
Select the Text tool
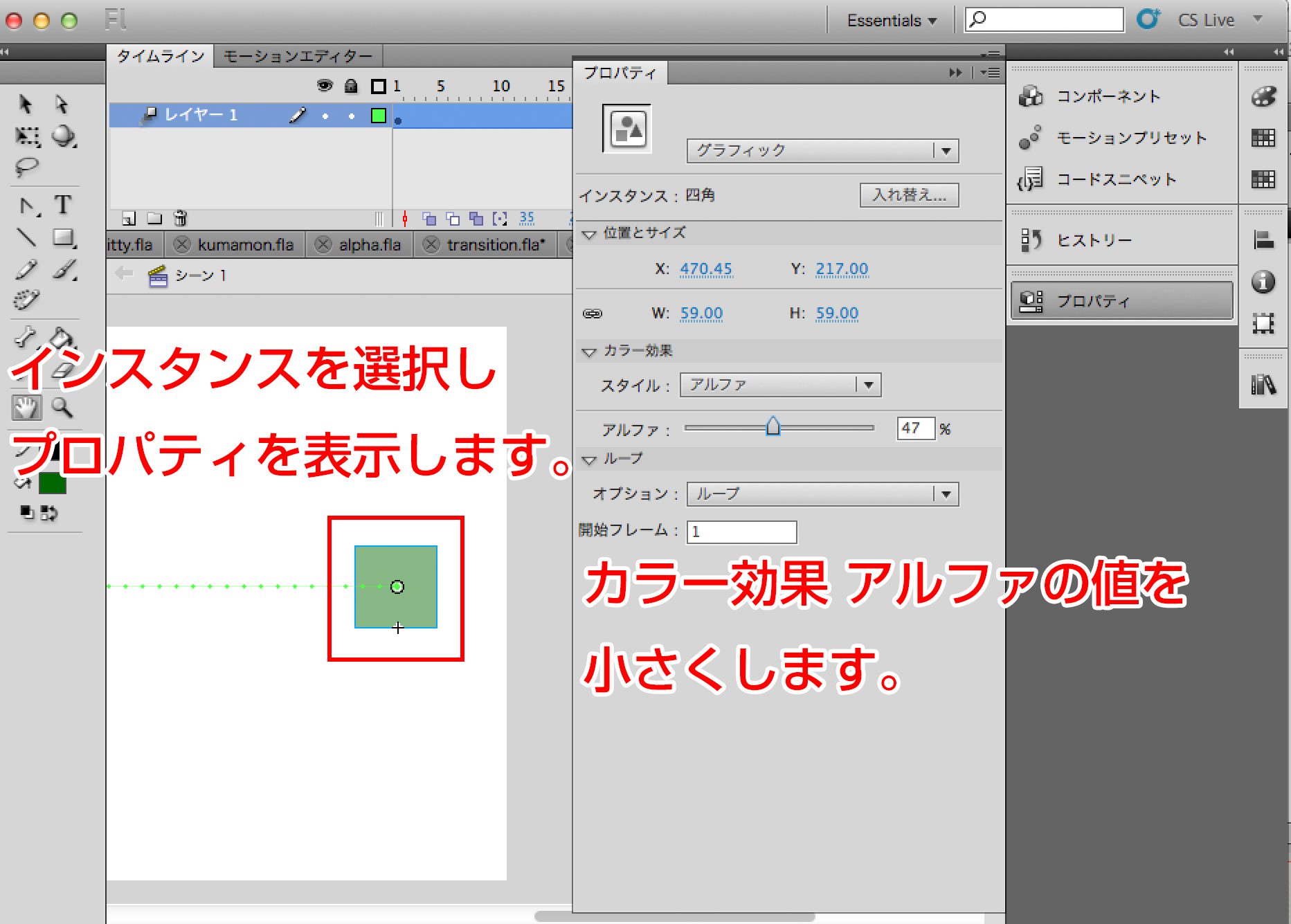point(63,205)
